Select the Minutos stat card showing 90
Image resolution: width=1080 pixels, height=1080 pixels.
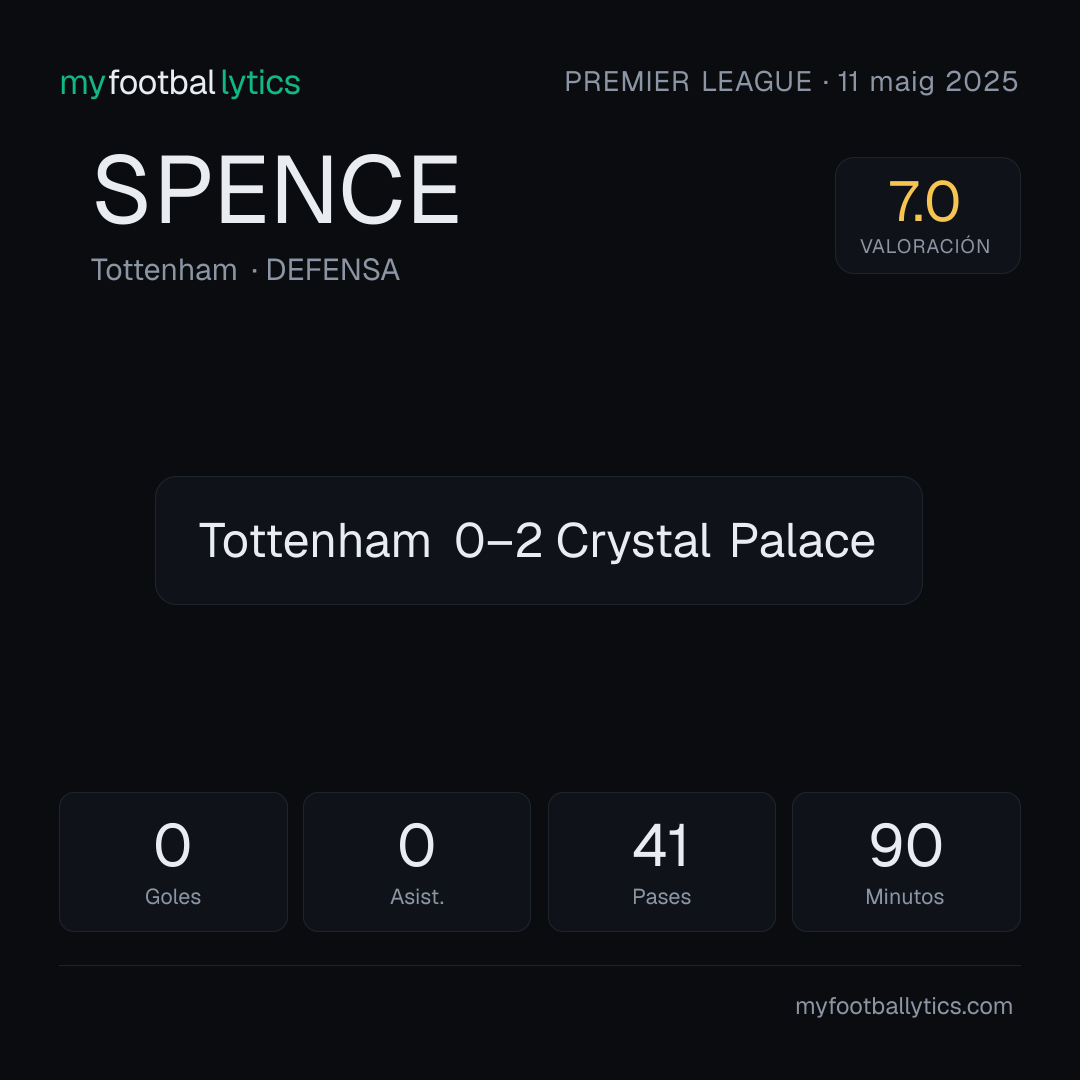pyautogui.click(x=906, y=862)
